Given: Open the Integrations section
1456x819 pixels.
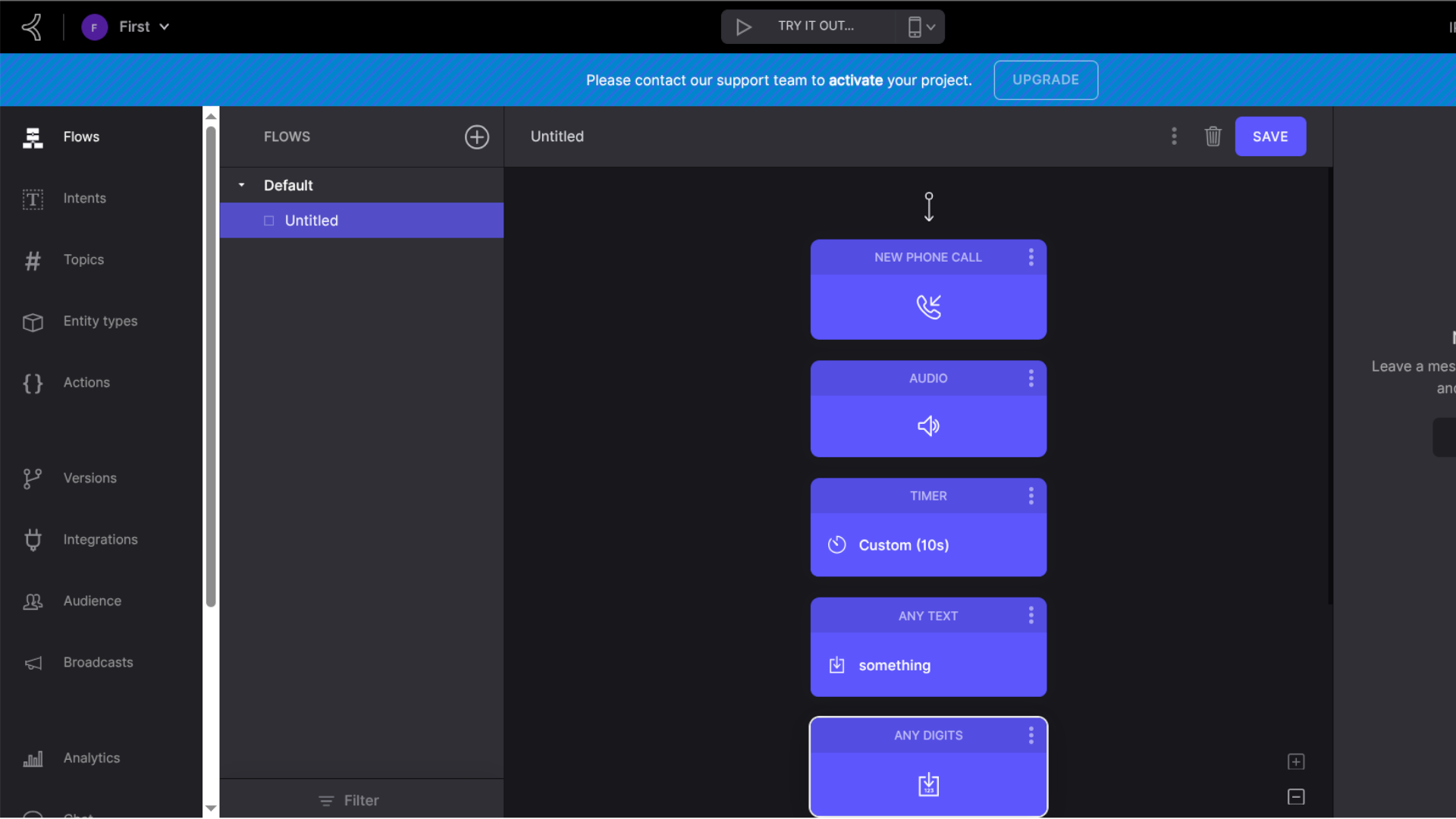Looking at the screenshot, I should click(x=100, y=540).
